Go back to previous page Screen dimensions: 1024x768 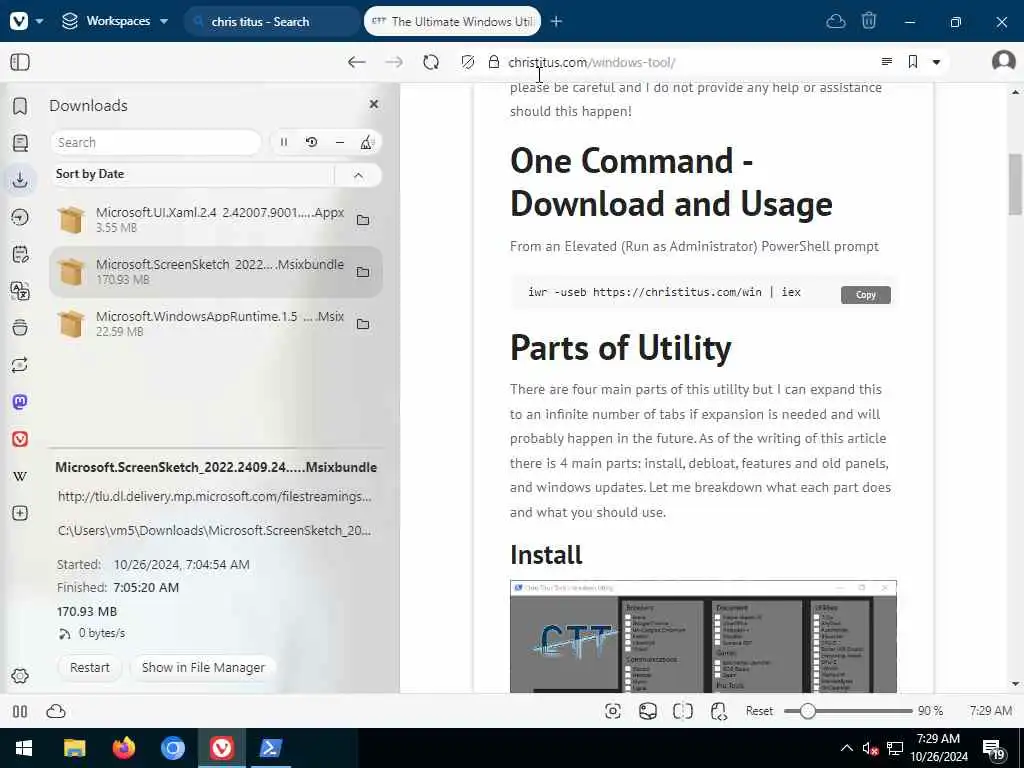coord(356,62)
